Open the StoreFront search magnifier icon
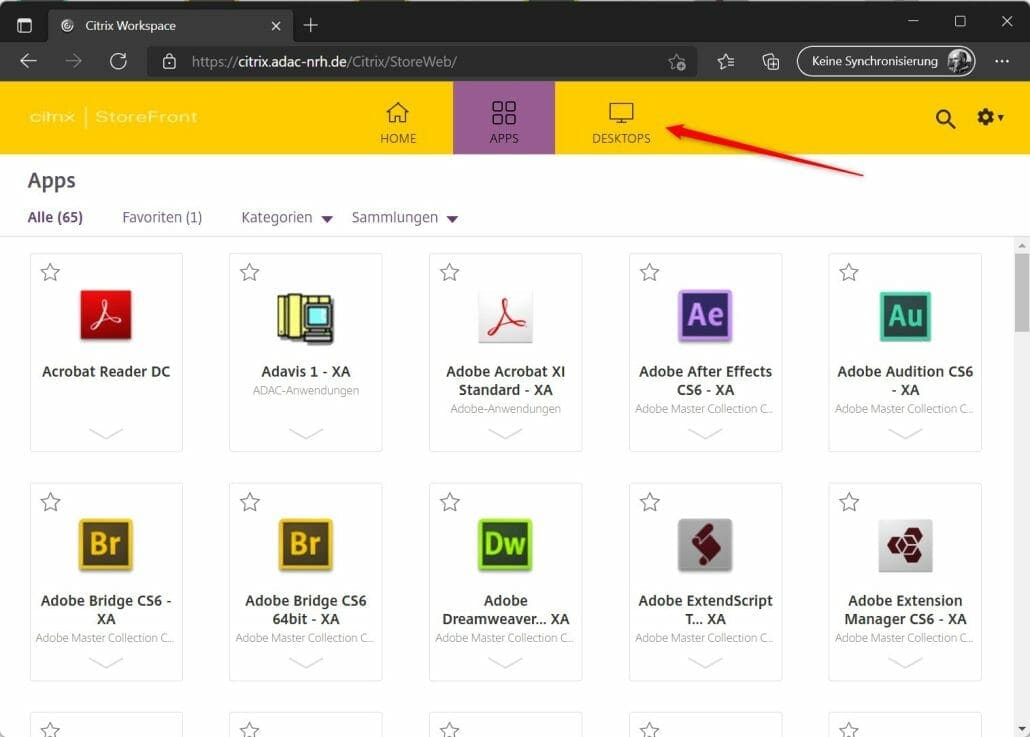The height and width of the screenshot is (737, 1030). tap(945, 119)
